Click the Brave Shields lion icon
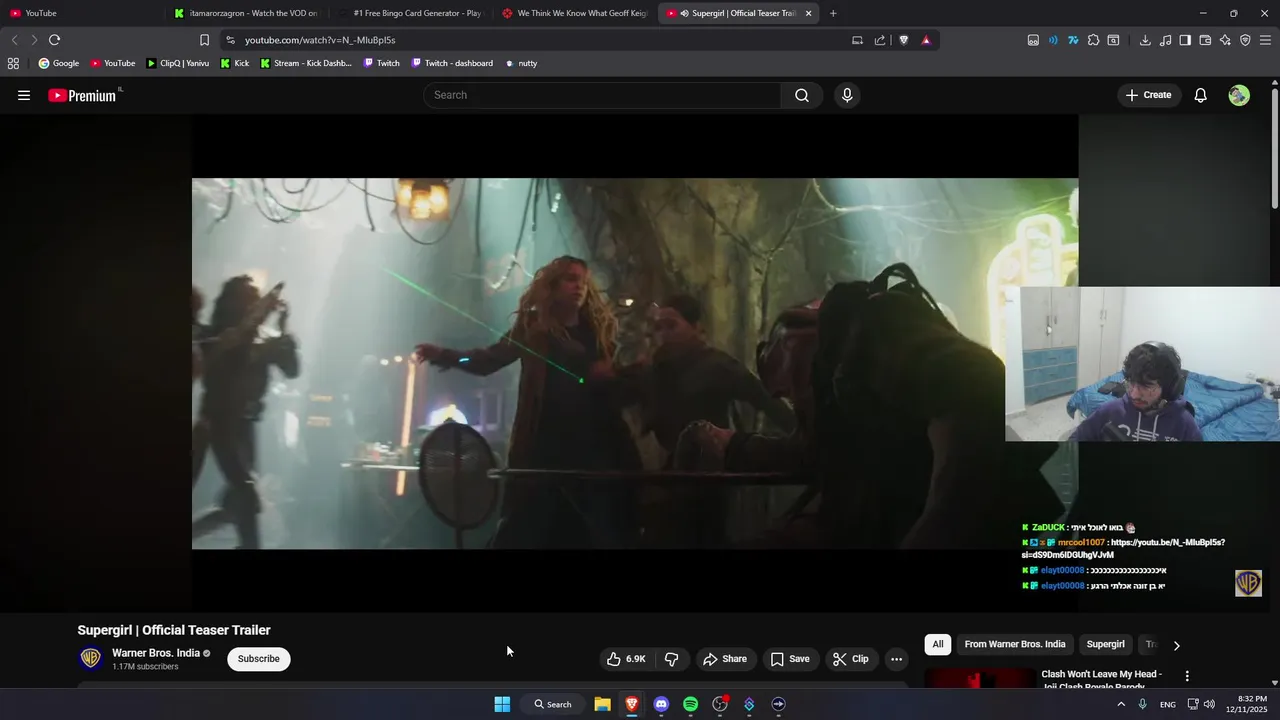 [x=904, y=40]
